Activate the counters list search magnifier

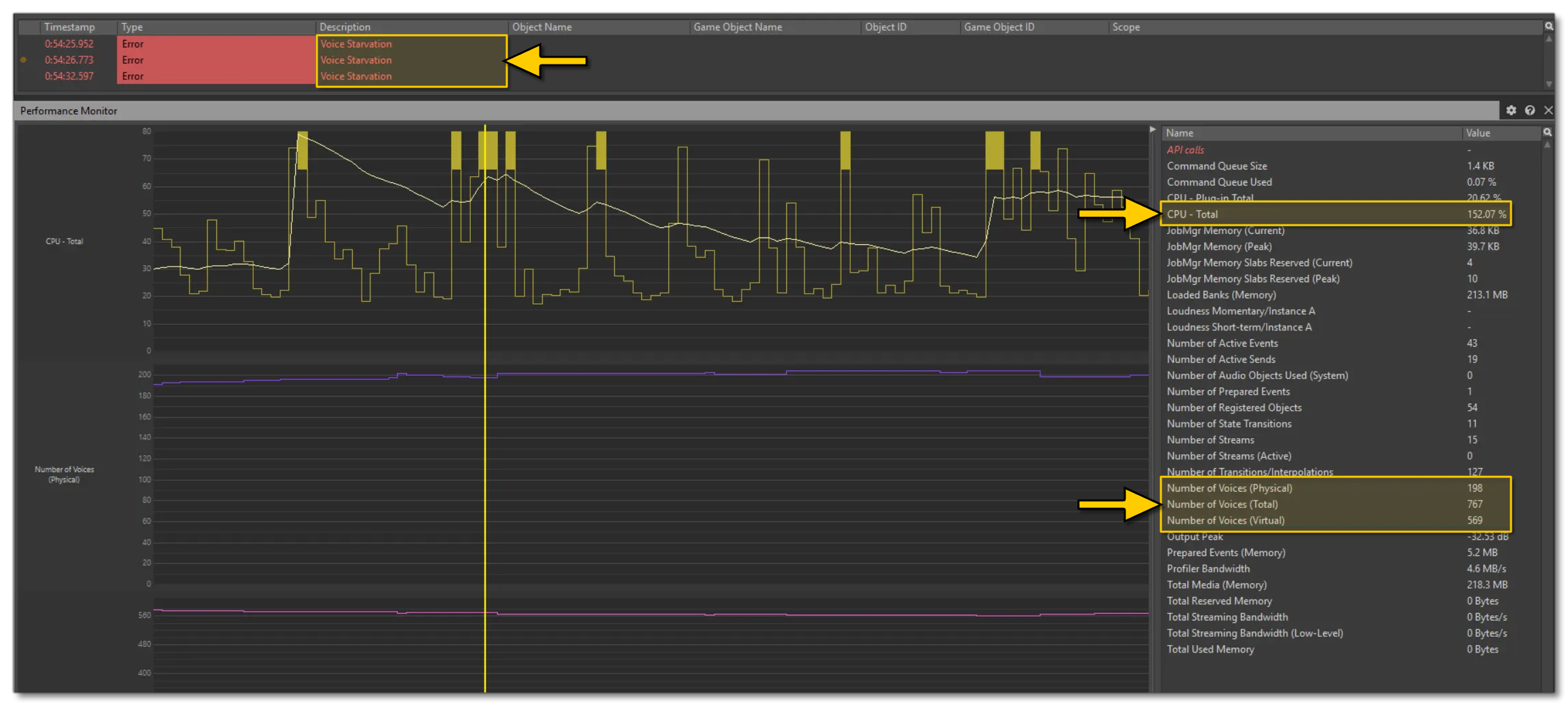point(1548,132)
